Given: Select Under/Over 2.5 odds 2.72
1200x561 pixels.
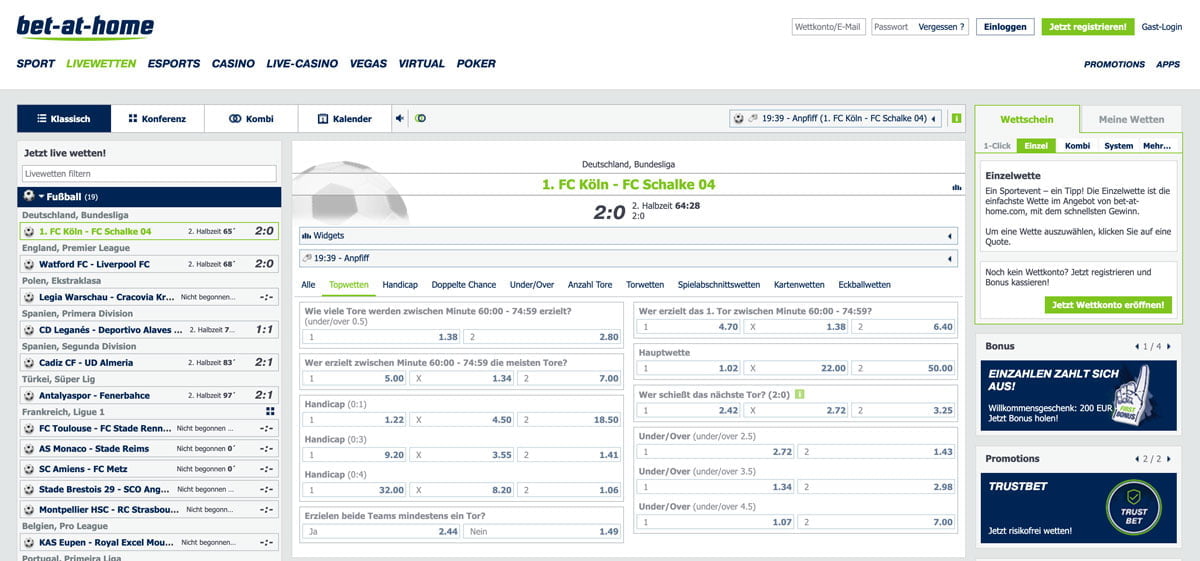Looking at the screenshot, I should (x=716, y=452).
